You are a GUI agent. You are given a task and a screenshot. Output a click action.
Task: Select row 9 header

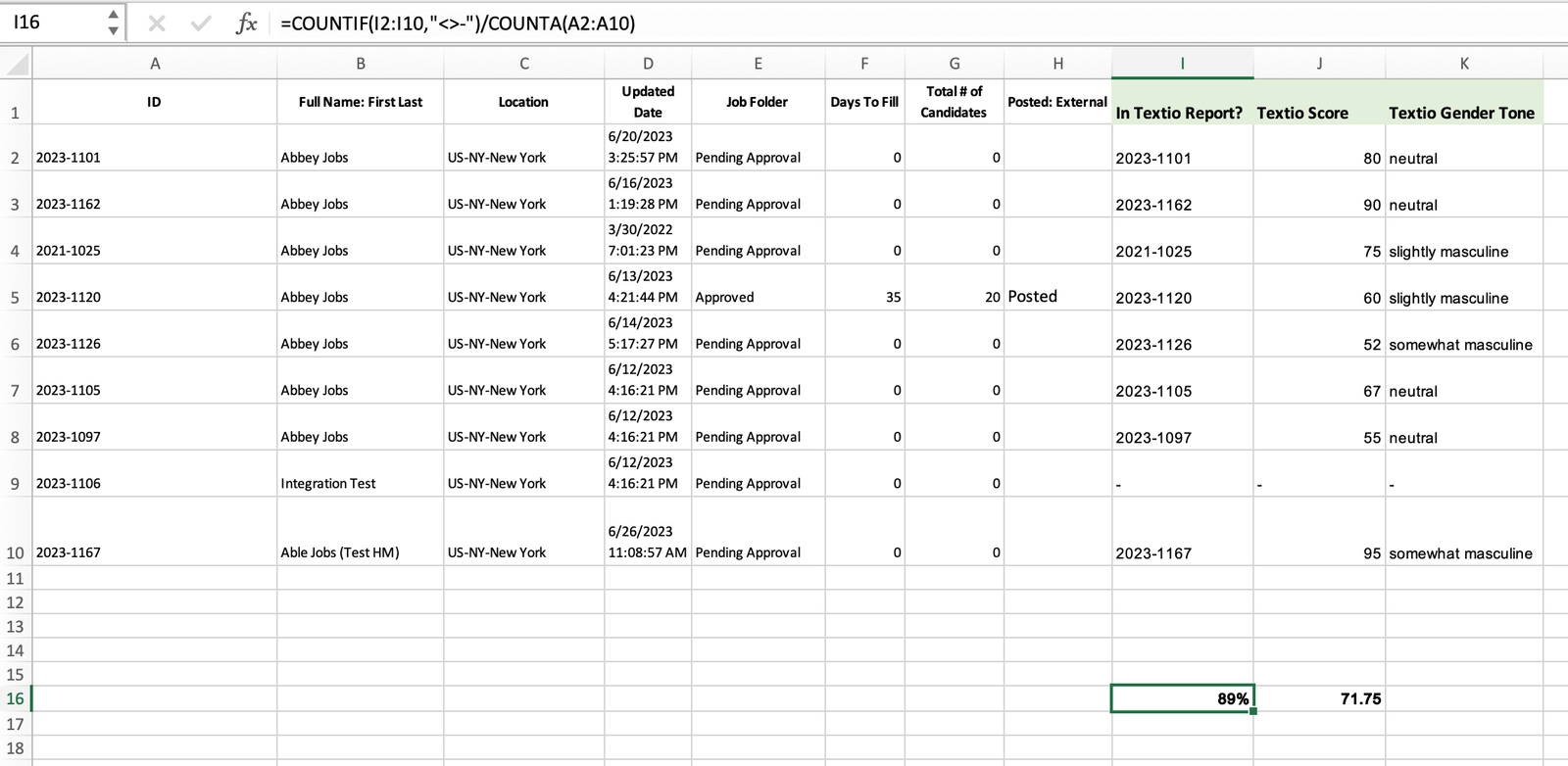pyautogui.click(x=15, y=483)
